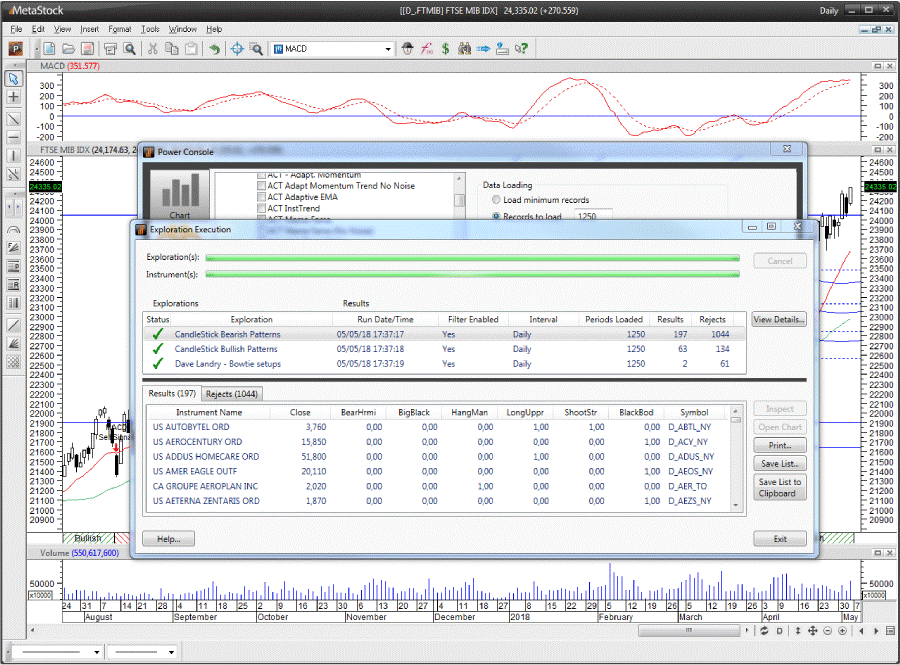
Task: Open the Indicator Builder fx icon
Action: (x=426, y=49)
